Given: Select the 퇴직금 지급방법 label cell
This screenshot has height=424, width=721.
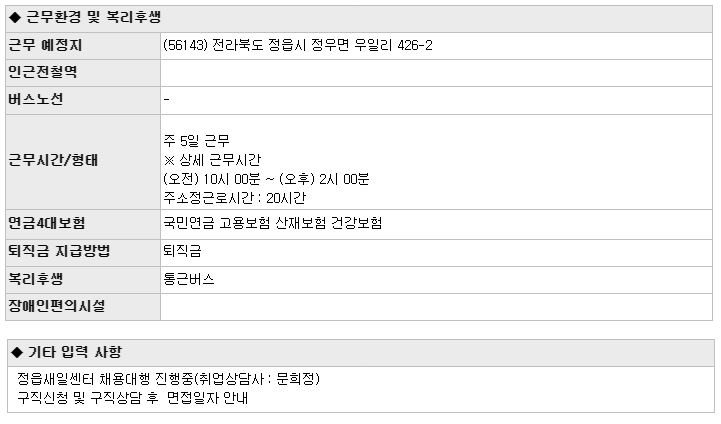Looking at the screenshot, I should pos(83,252).
